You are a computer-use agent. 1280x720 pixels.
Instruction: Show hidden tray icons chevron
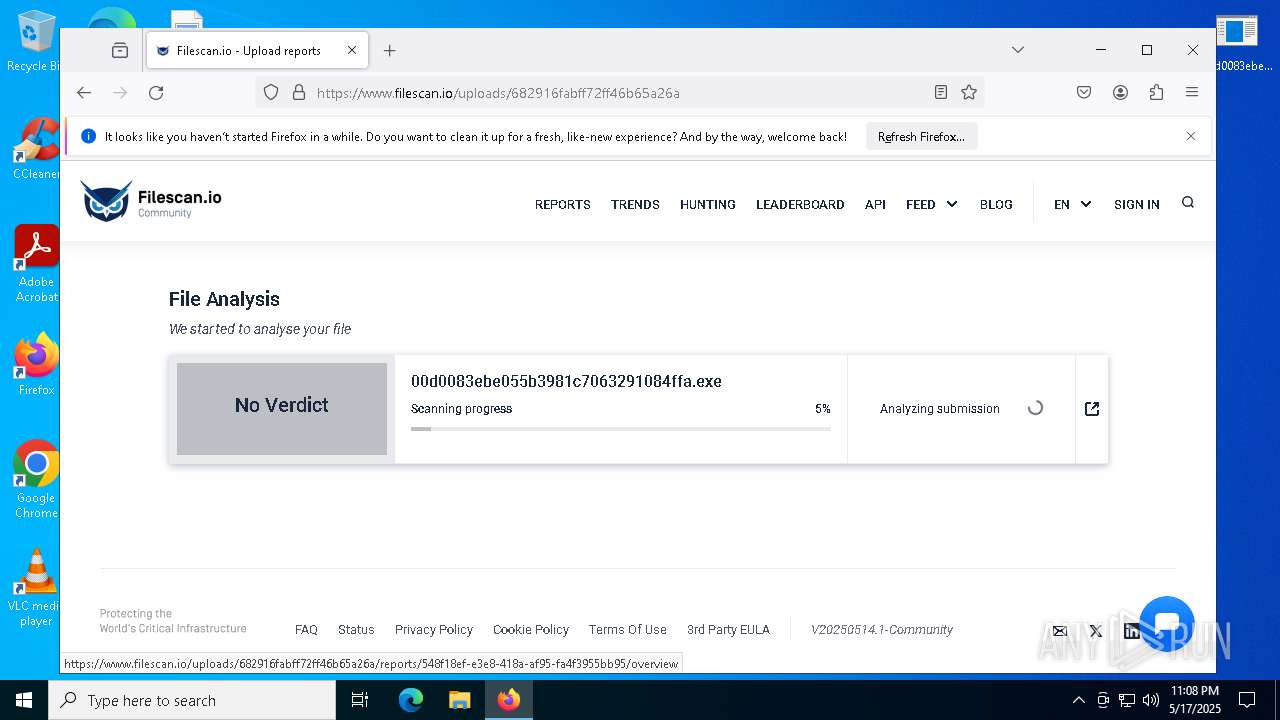(1078, 700)
